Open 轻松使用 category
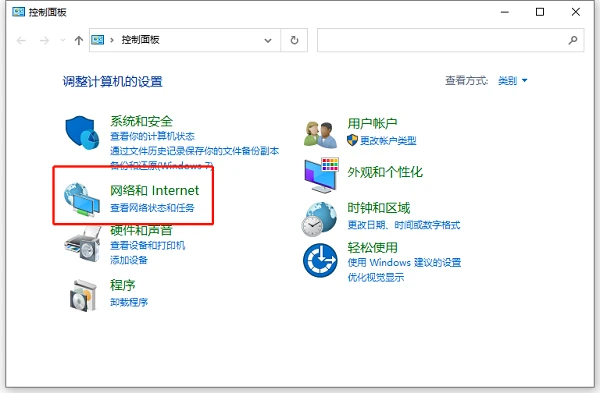This screenshot has height=393, width=600. point(372,248)
